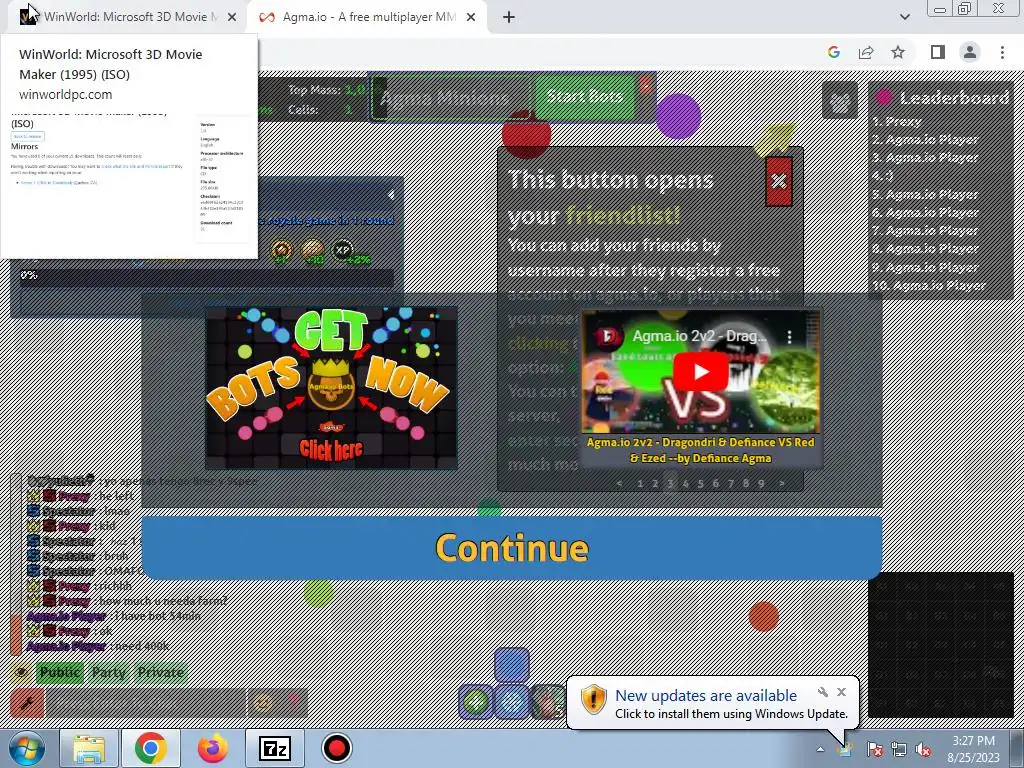Screen dimensions: 1024x768
Task: Open the Get Bots Now ad image
Action: pos(331,387)
